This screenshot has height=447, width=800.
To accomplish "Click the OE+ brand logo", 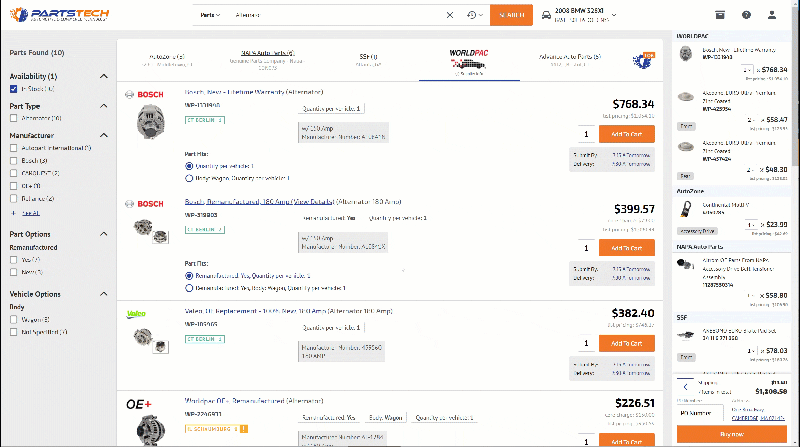I will pos(139,405).
